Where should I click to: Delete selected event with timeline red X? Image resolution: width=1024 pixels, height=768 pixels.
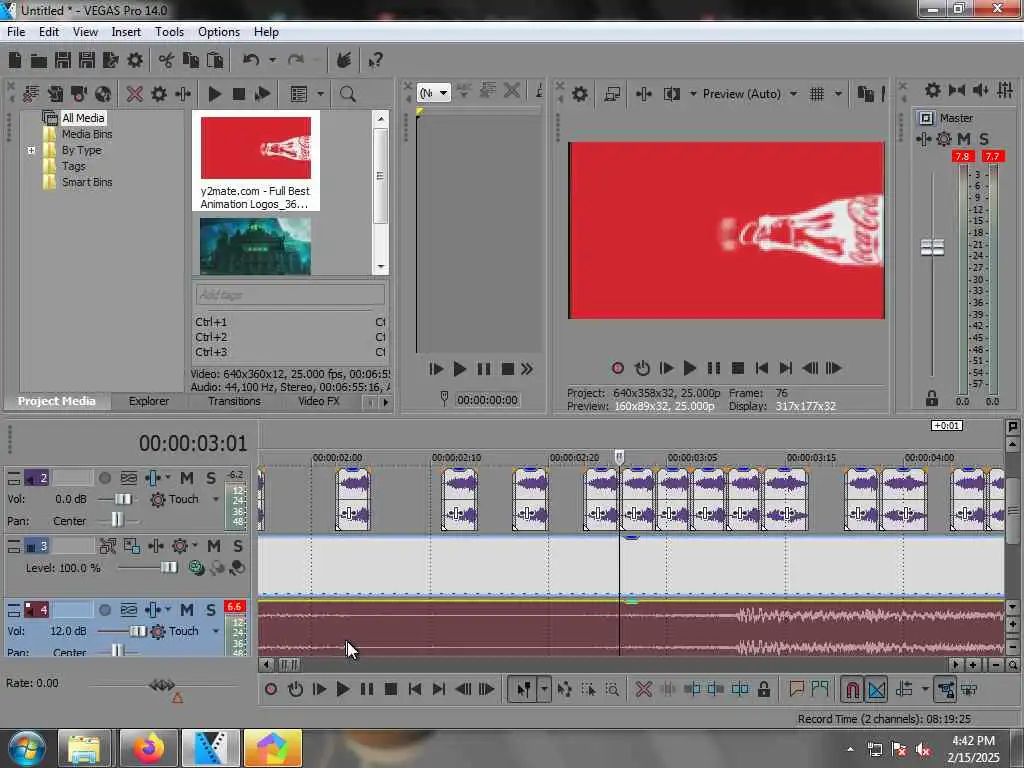643,689
